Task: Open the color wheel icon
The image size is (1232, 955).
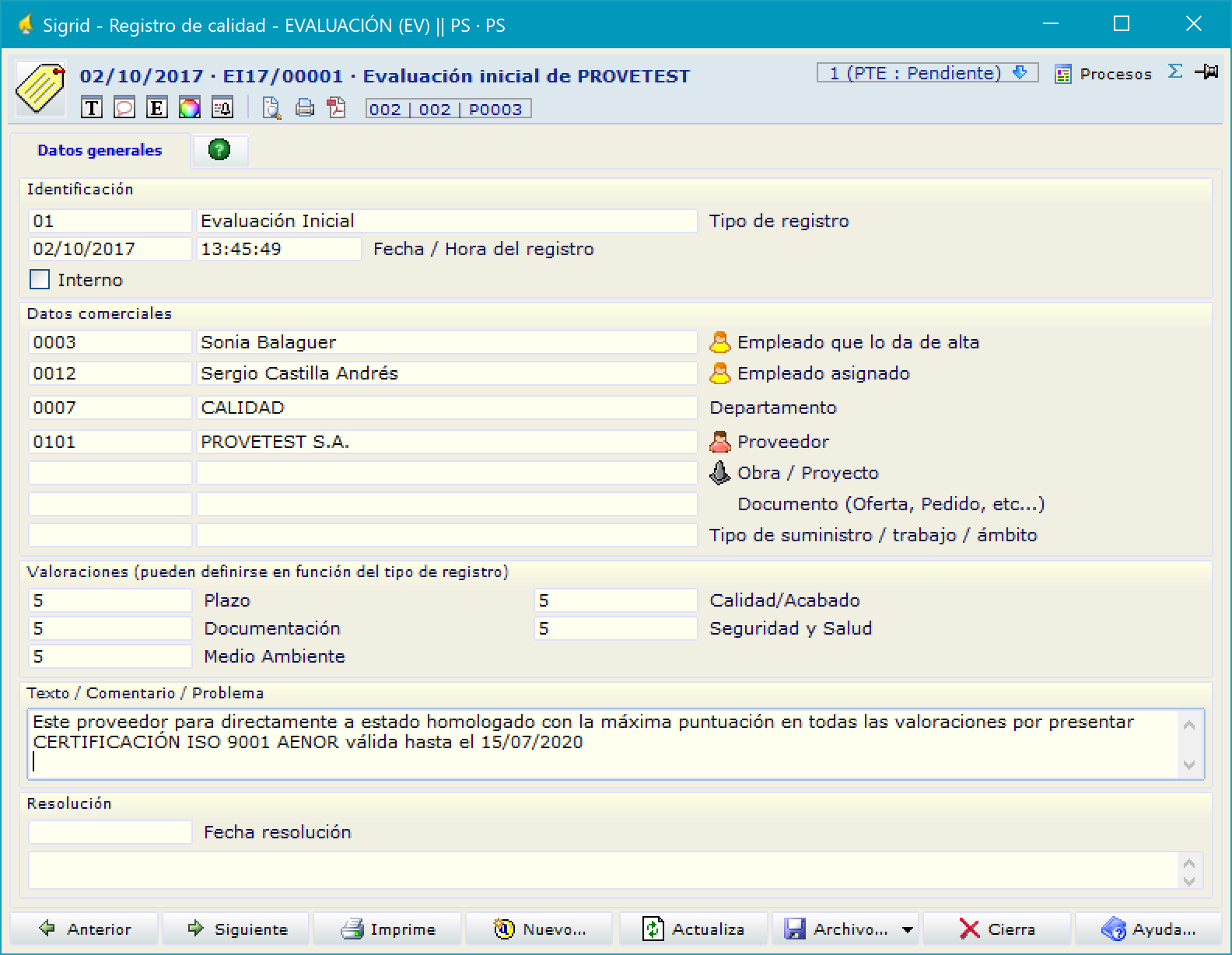Action: click(x=190, y=108)
